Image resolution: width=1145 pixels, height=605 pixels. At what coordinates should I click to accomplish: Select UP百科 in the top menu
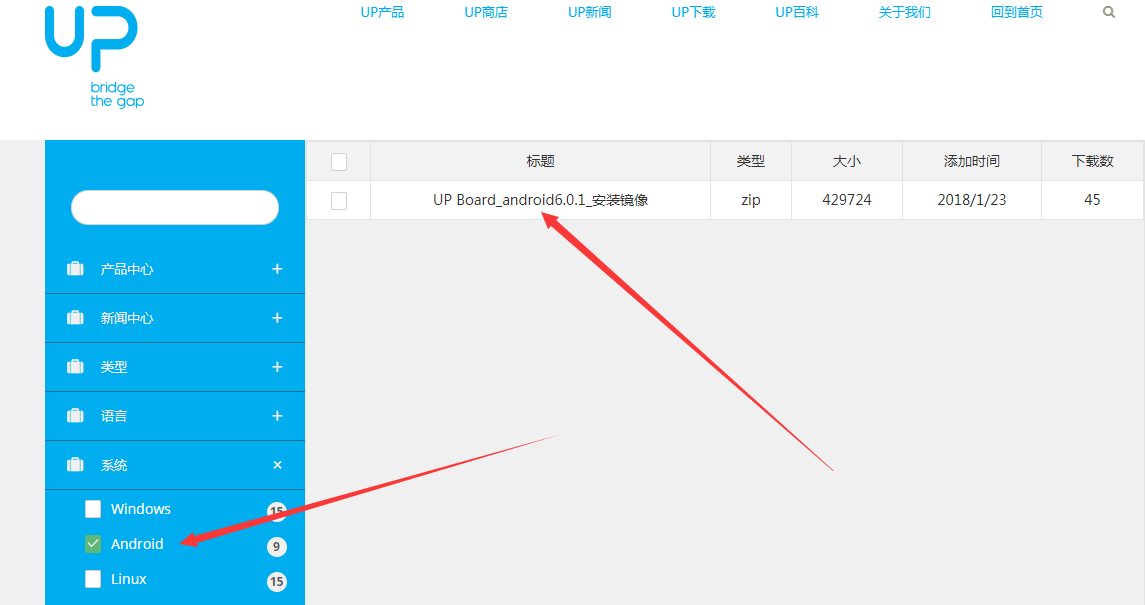tap(797, 12)
